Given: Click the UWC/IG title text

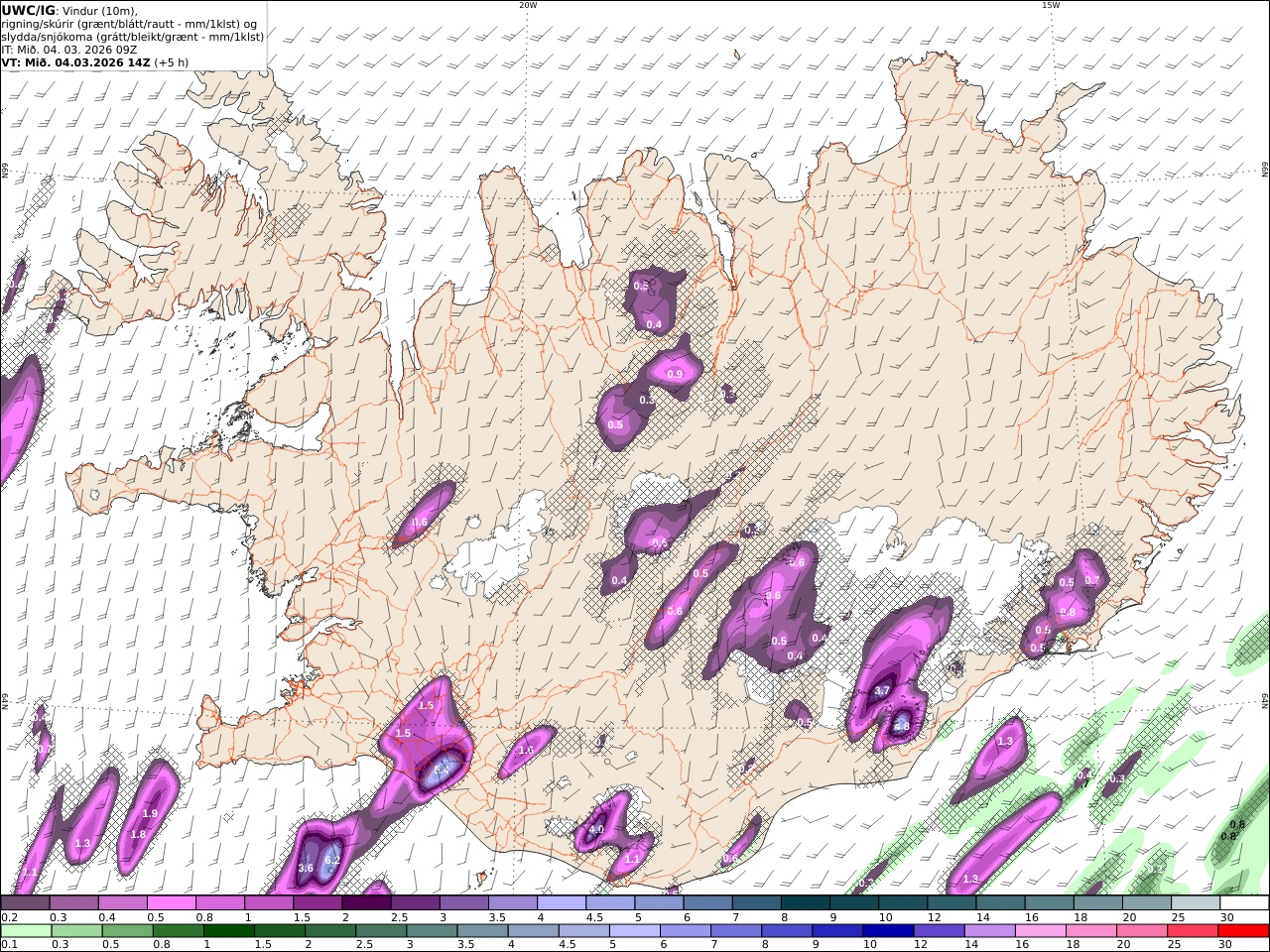Looking at the screenshot, I should (x=29, y=10).
